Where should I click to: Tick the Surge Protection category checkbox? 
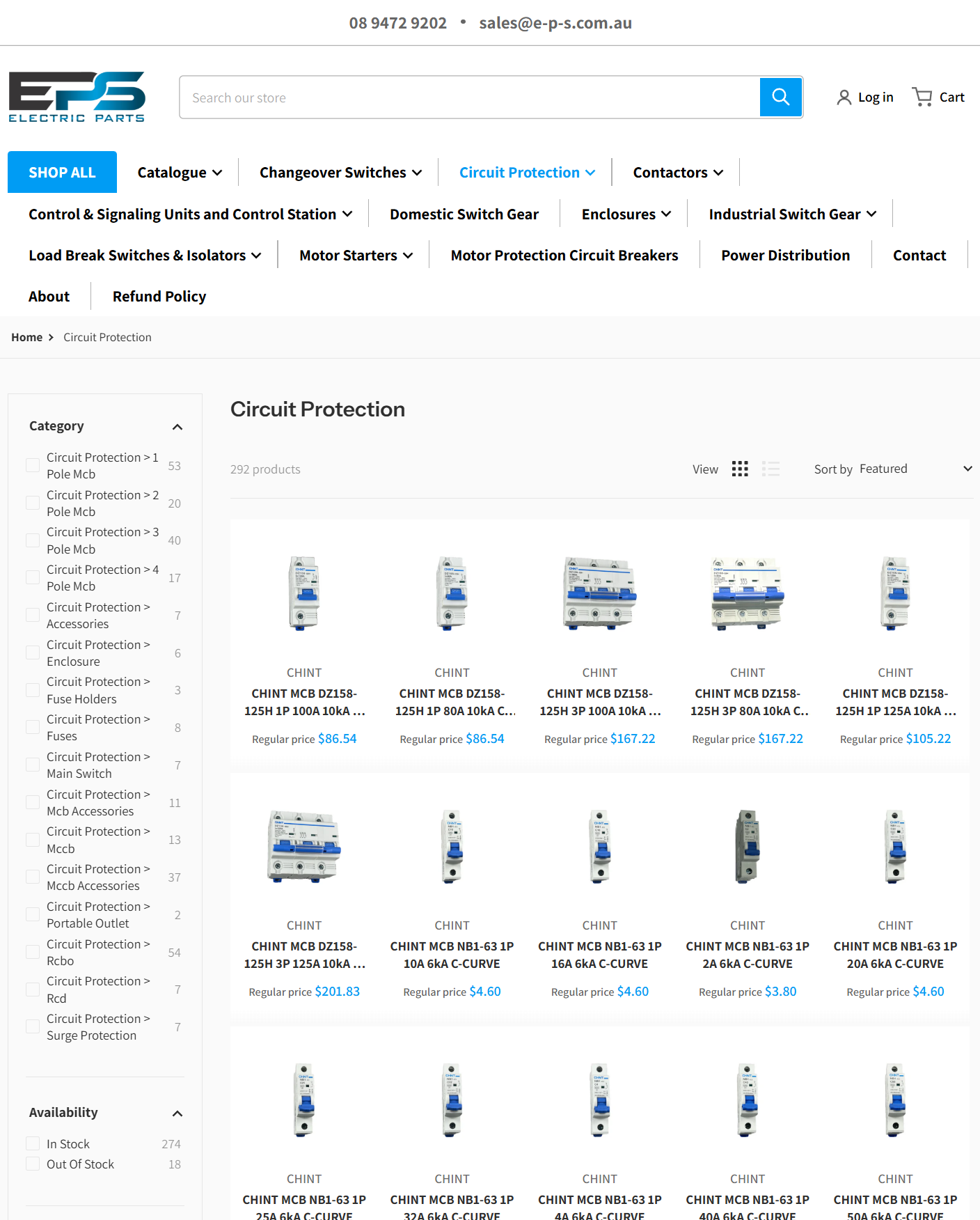(33, 1026)
